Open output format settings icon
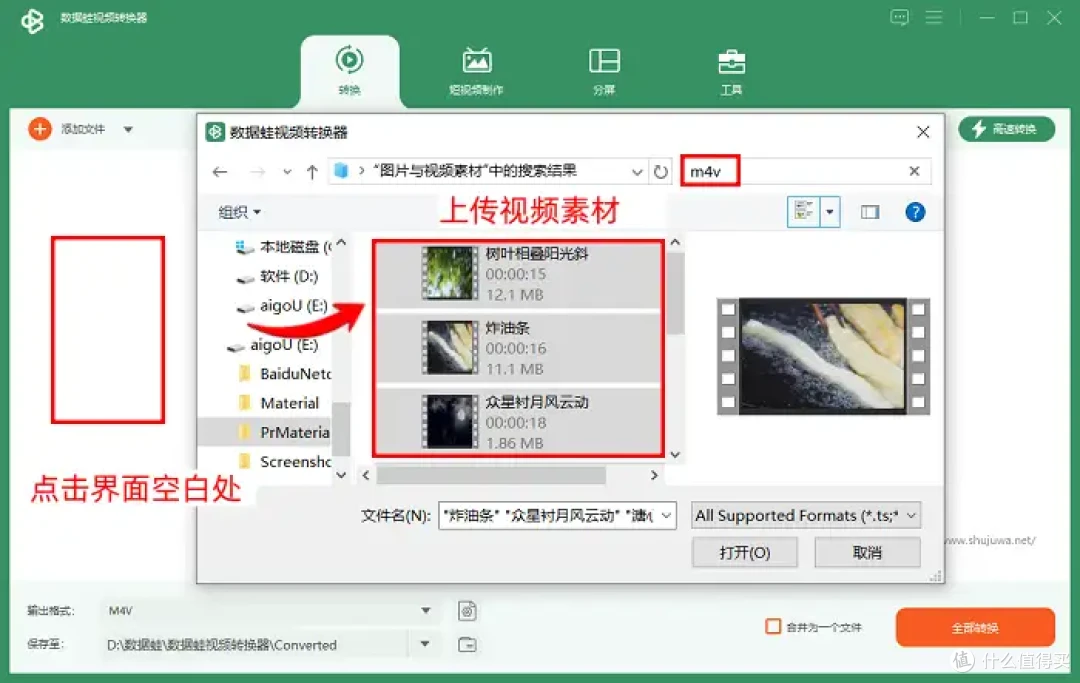Viewport: 1080px width, 683px height. (467, 611)
